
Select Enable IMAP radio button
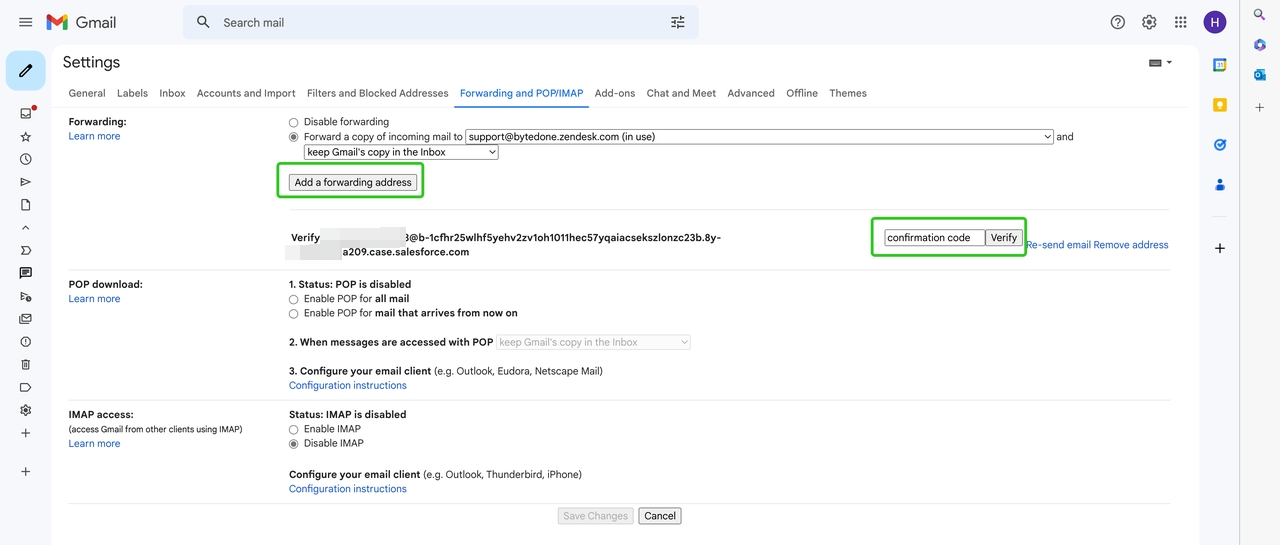click(293, 429)
